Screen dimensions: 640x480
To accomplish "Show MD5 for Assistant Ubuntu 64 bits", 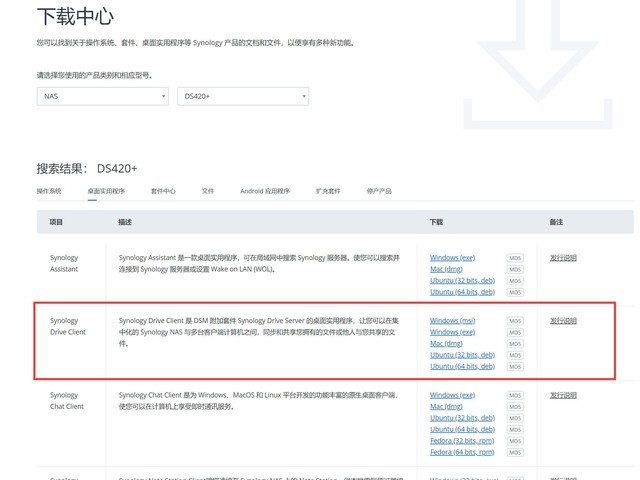I will 515,292.
